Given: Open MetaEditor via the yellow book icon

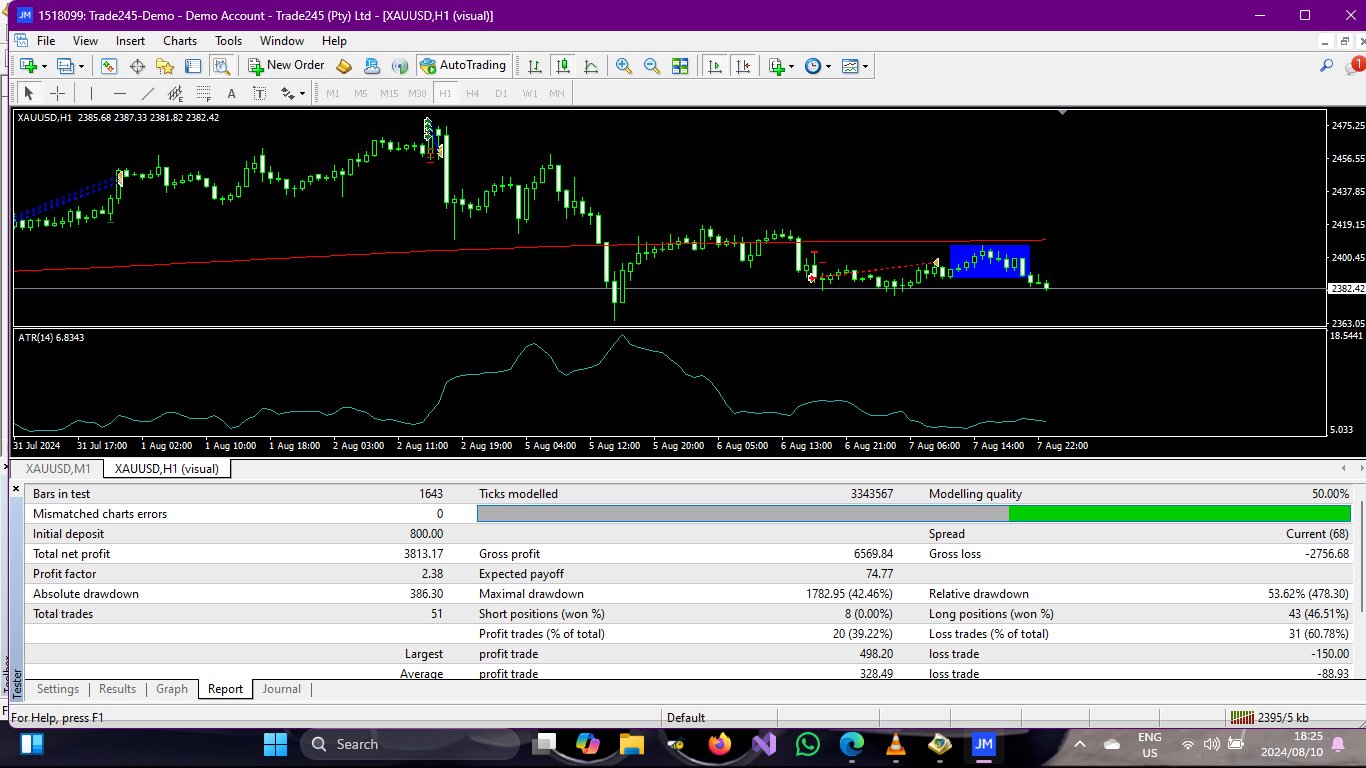Looking at the screenshot, I should (x=344, y=66).
